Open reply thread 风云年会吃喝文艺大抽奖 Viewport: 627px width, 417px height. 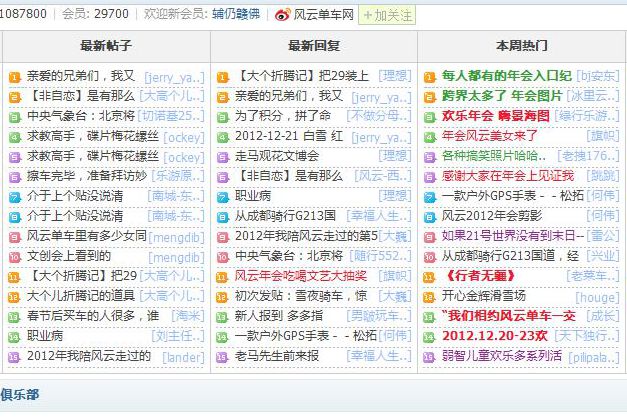(301, 276)
